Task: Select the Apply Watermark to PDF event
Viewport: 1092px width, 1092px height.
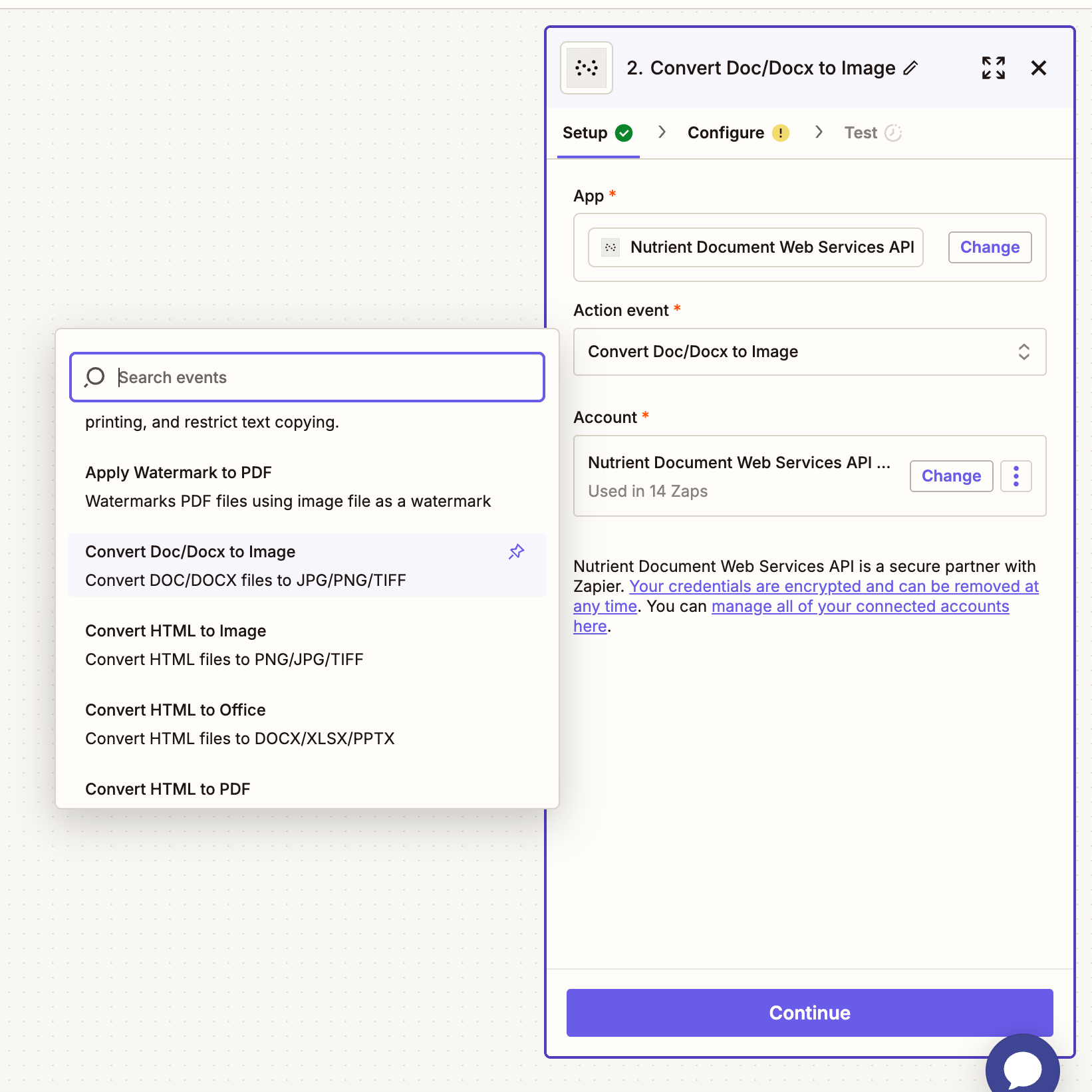Action: point(307,486)
